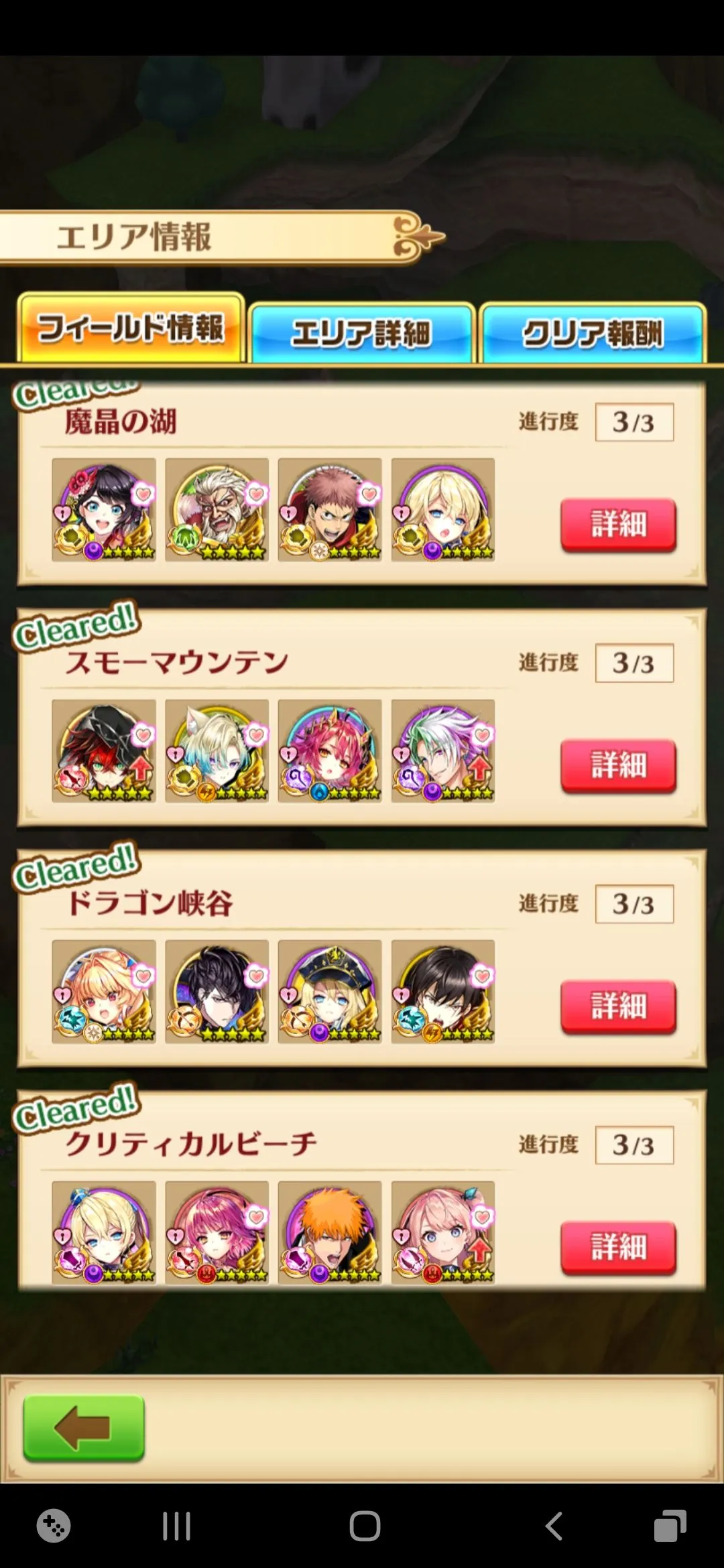The width and height of the screenshot is (724, 1568).
Task: Tap the orange spiky-haired character in クリティカルビーチ
Action: [330, 1233]
